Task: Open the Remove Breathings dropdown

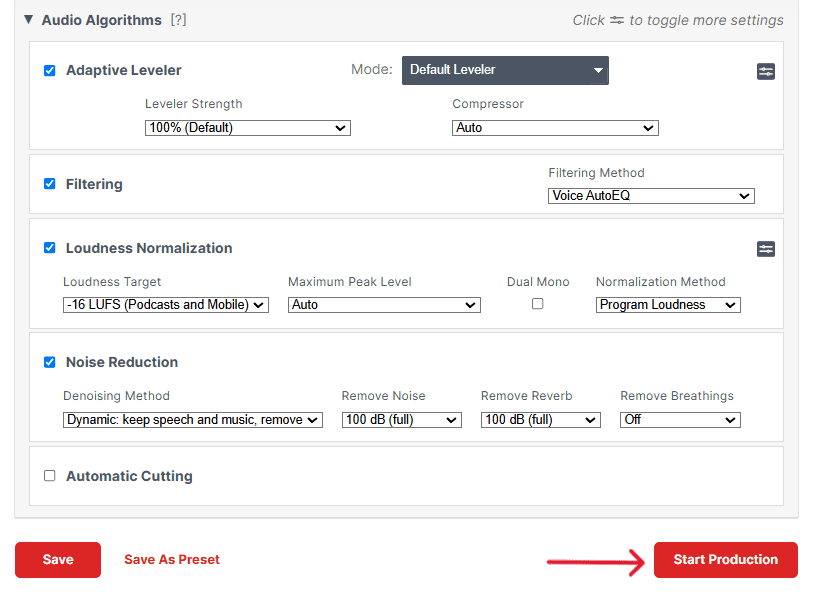Action: point(680,419)
